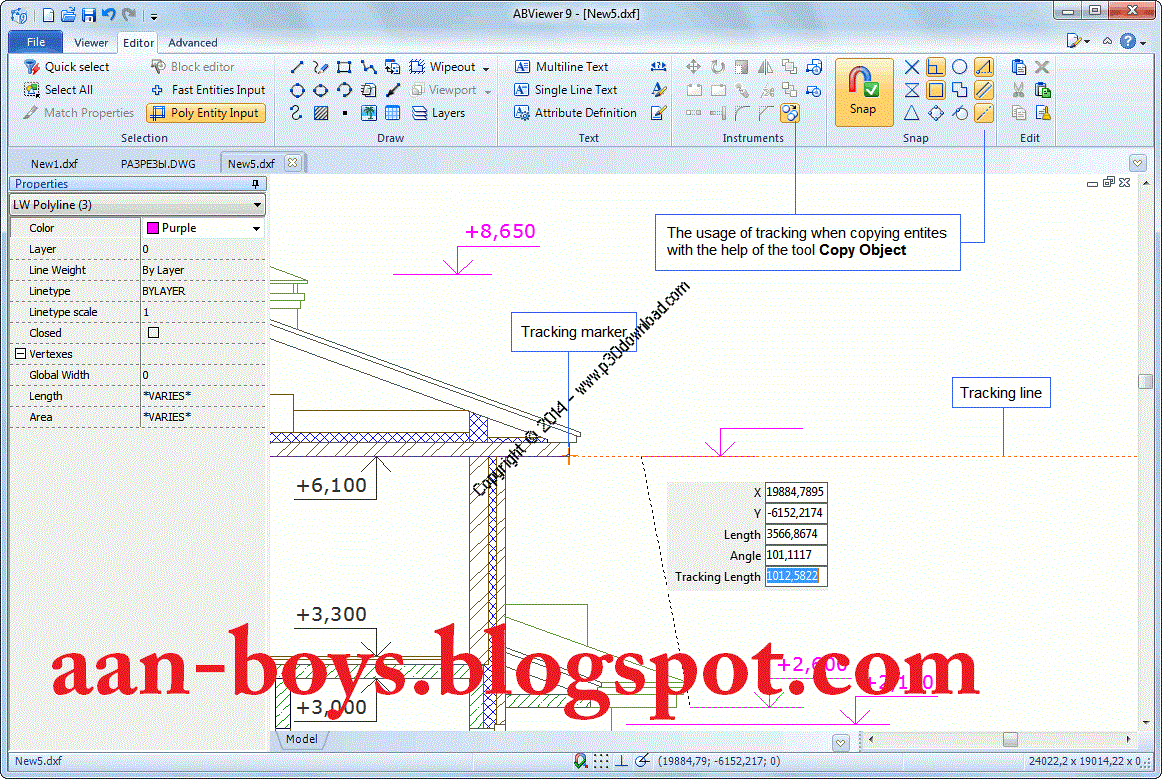Collapse the Vertexes property group

point(21,354)
